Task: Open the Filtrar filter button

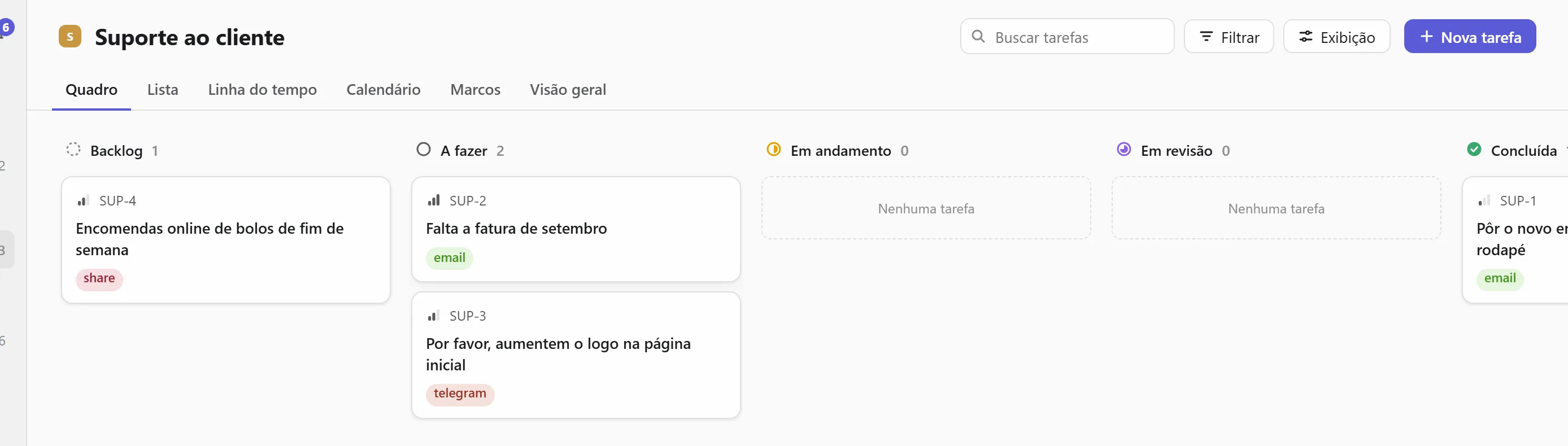Action: [1229, 37]
